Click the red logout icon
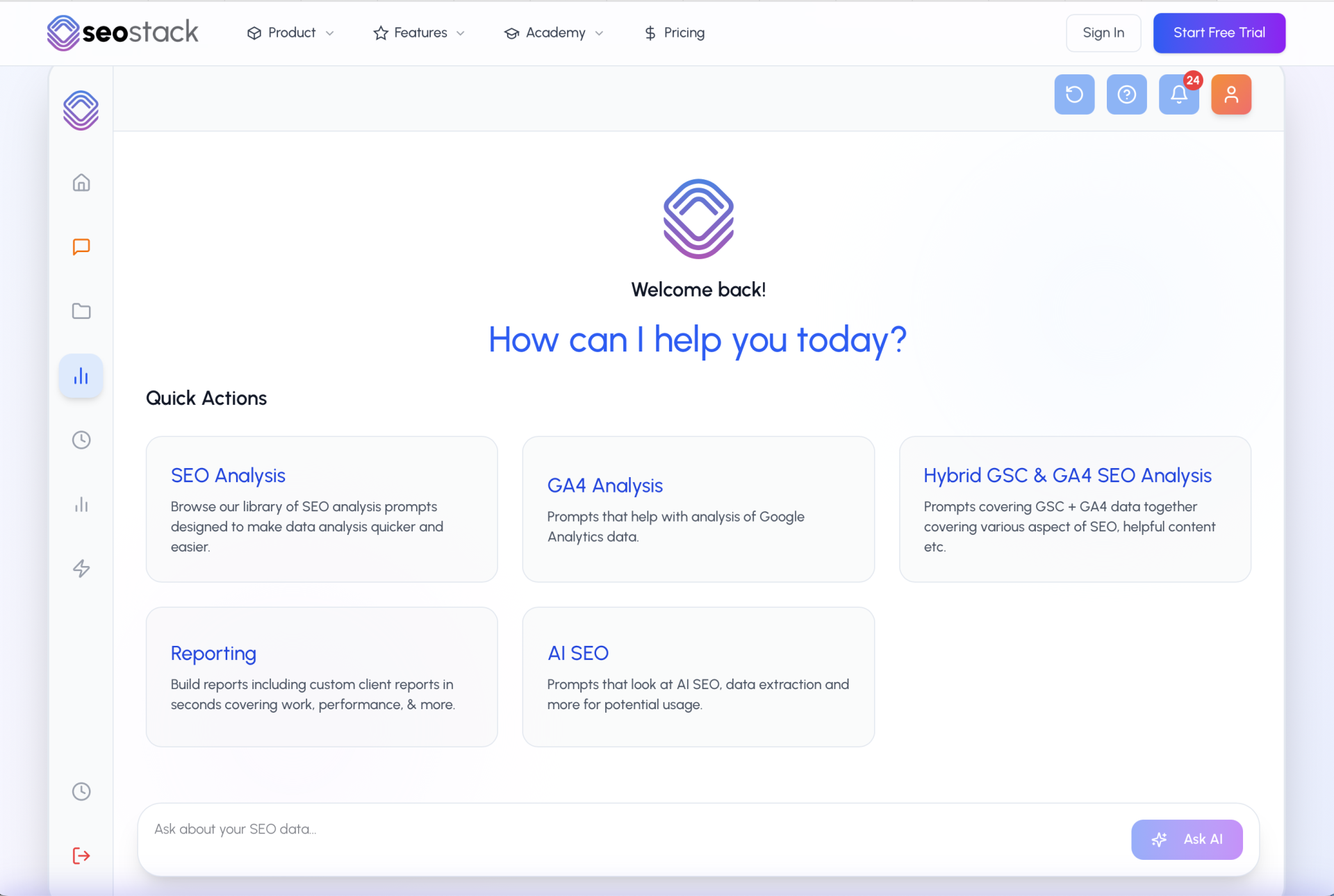 point(81,856)
